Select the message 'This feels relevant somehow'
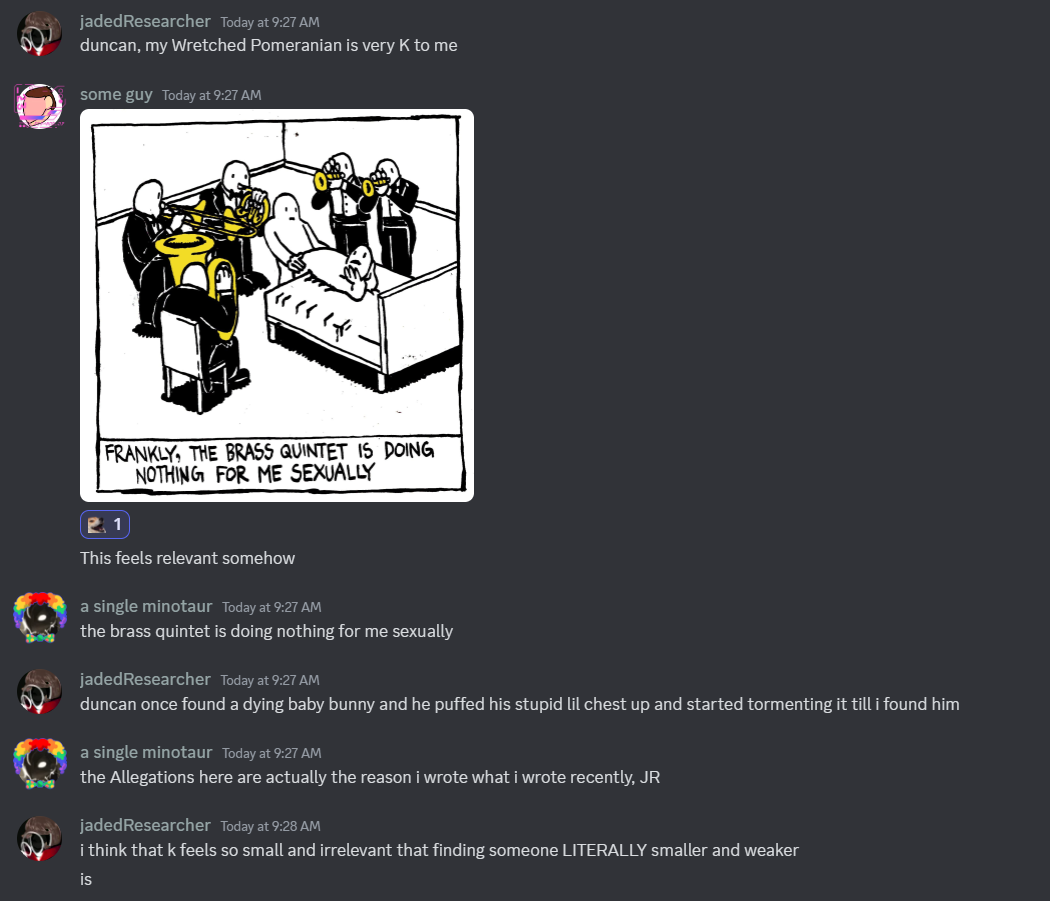Image resolution: width=1050 pixels, height=901 pixels. point(188,558)
